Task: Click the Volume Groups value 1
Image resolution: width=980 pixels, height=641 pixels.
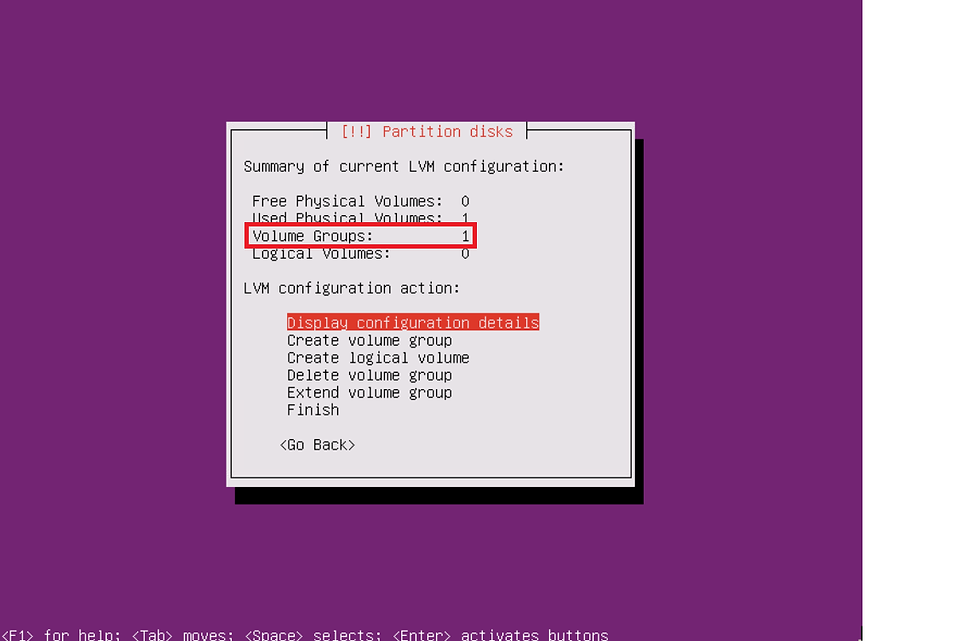Action: [465, 236]
